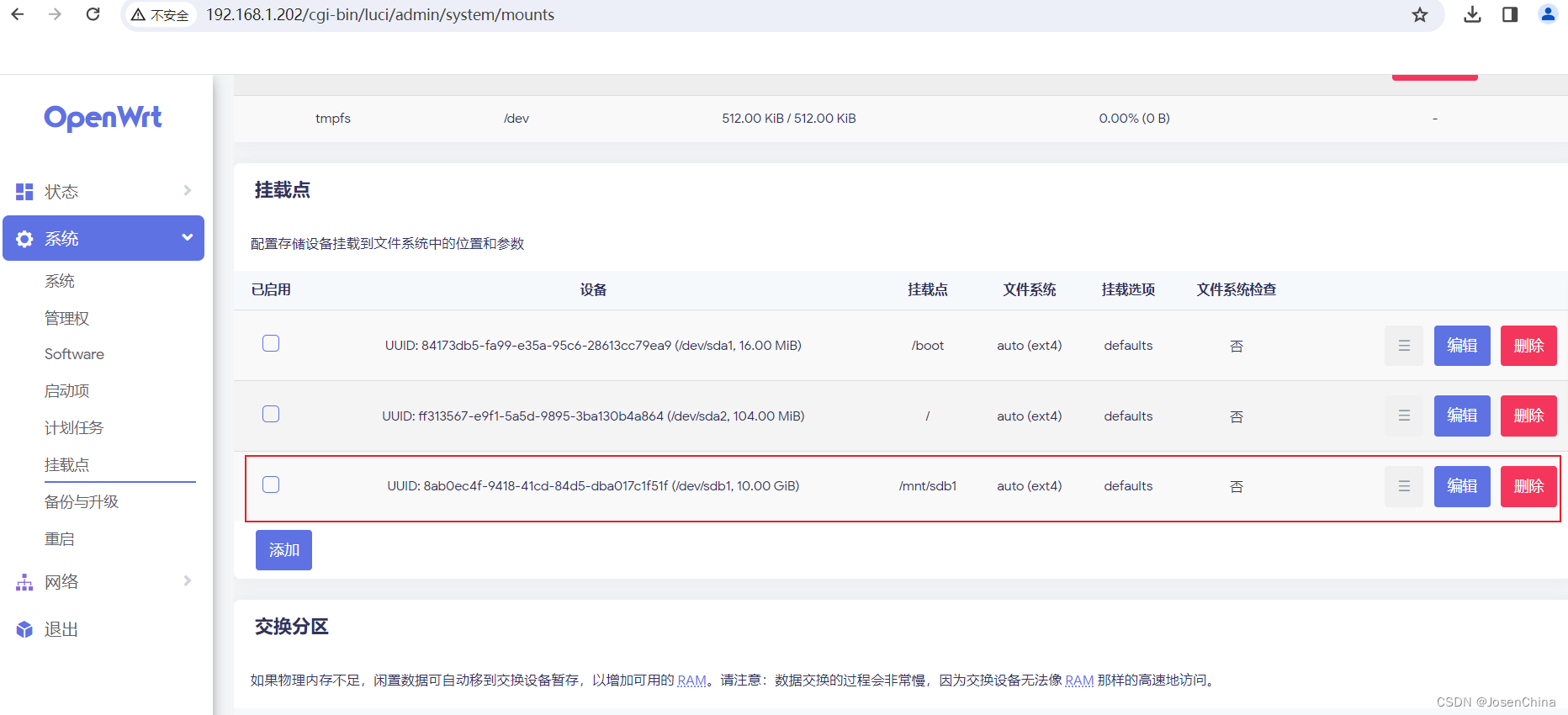
Task: Open the browser downloads icon
Action: coord(1472,14)
